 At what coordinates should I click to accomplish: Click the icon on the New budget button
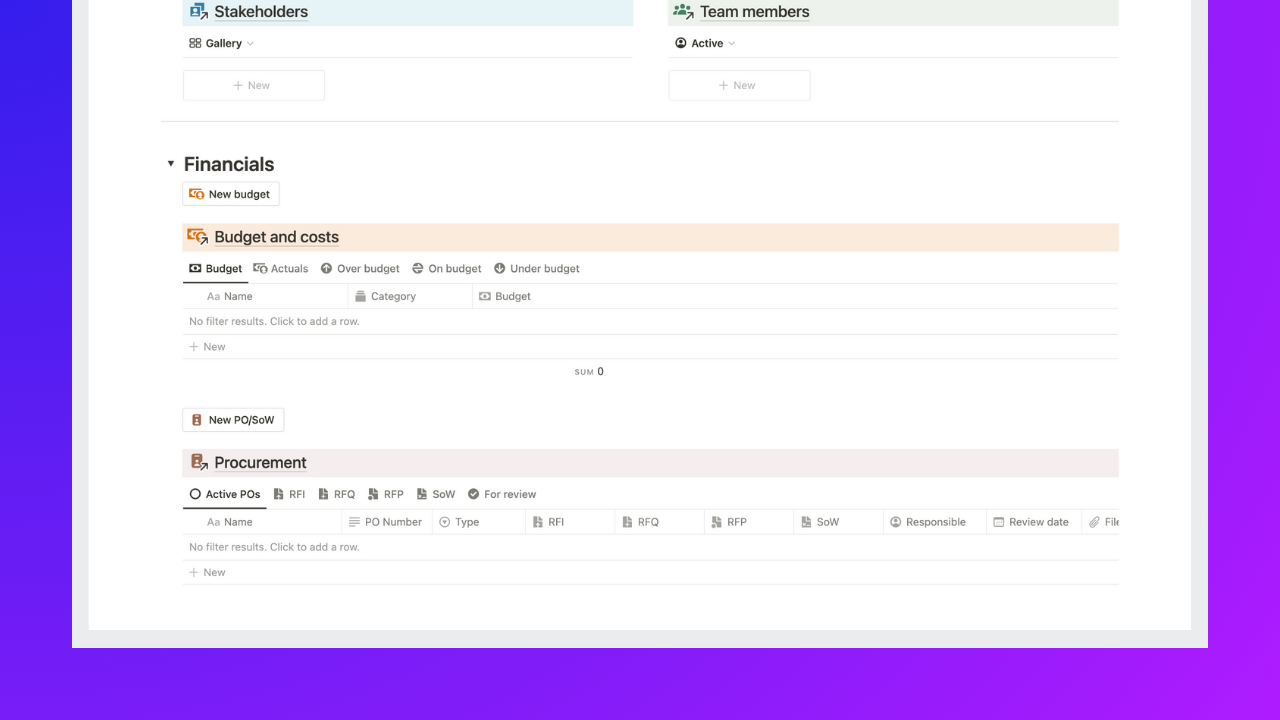197,194
